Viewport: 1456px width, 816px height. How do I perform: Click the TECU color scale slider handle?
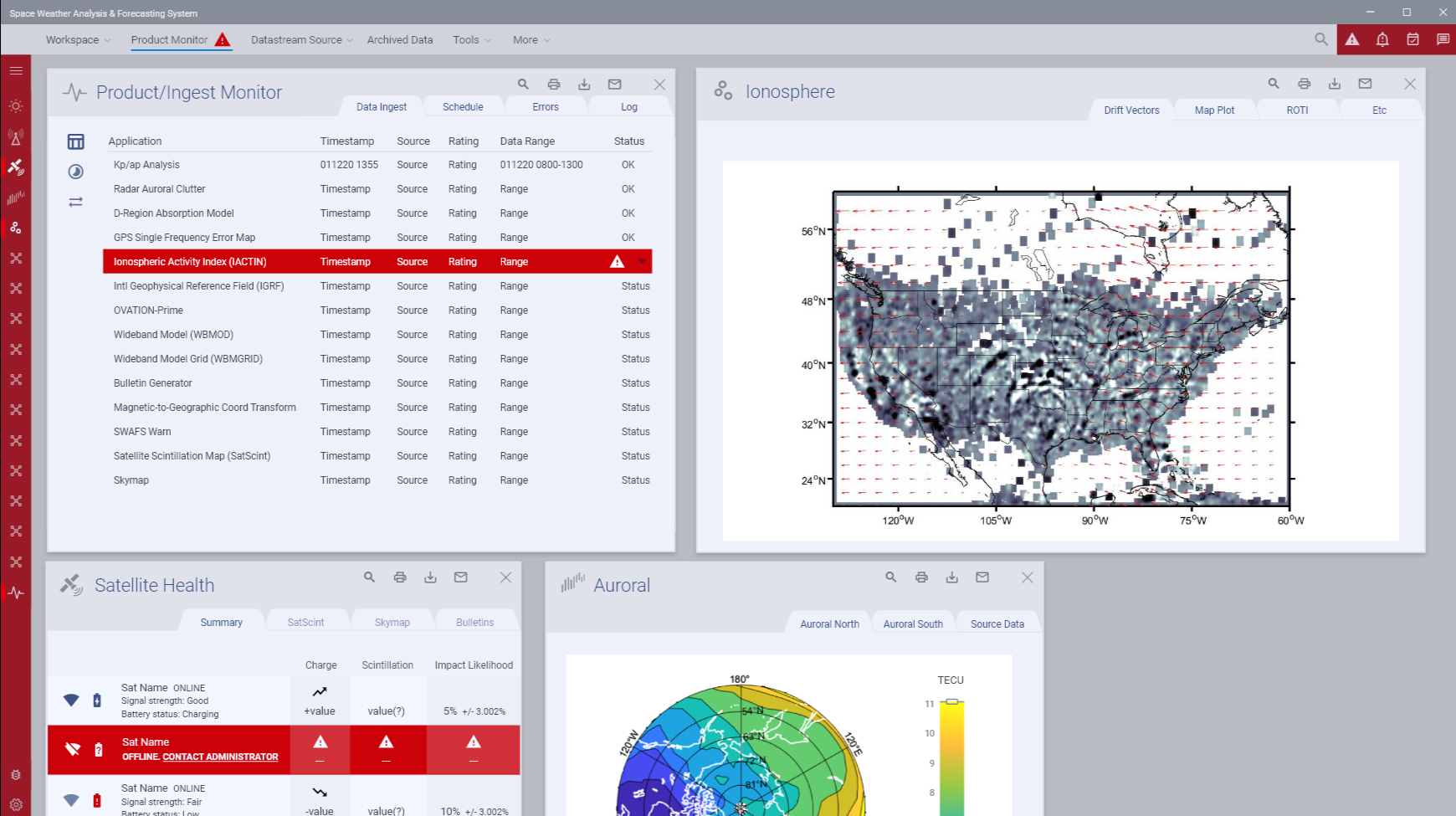click(x=951, y=701)
